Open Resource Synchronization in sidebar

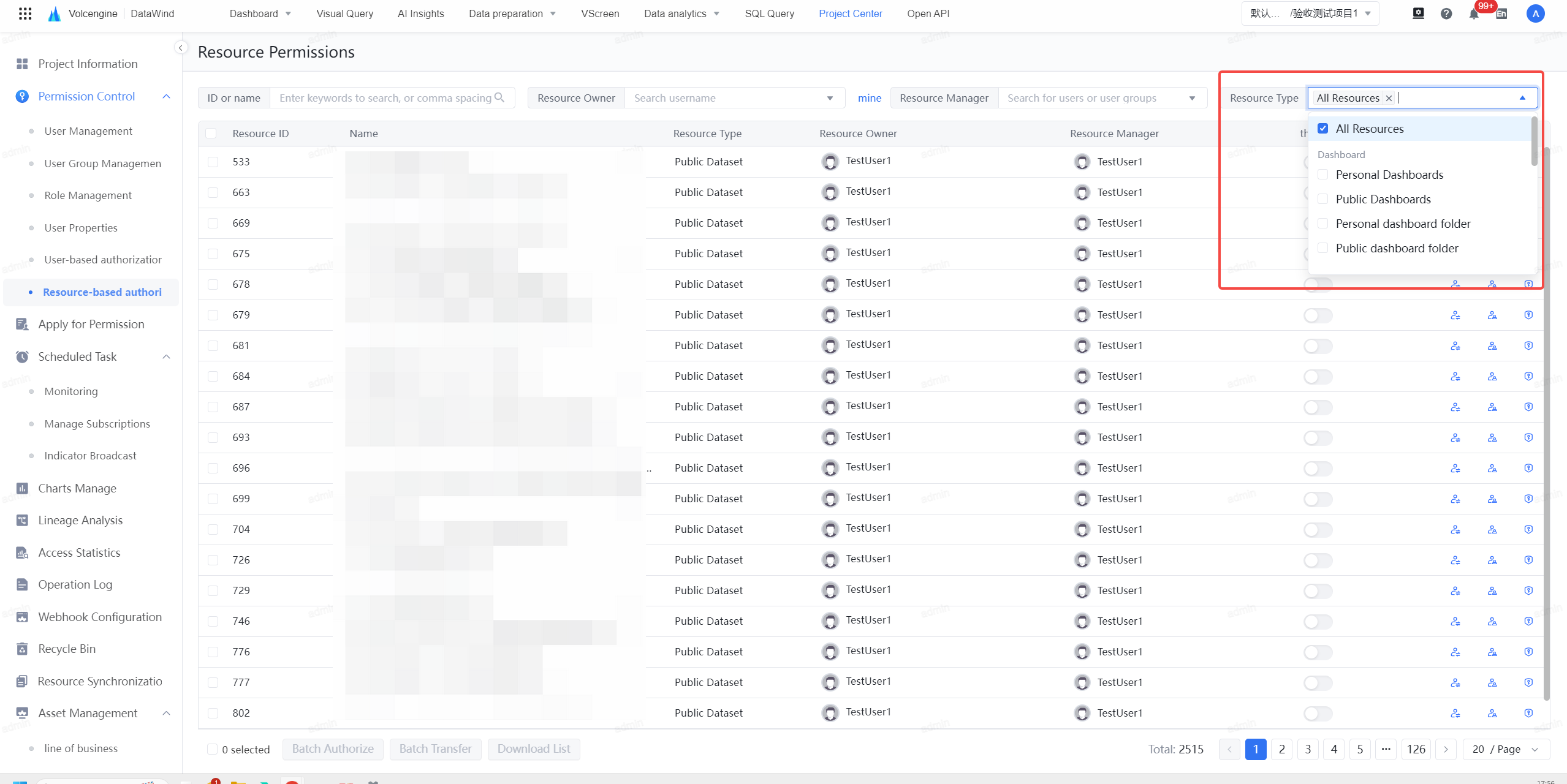tap(100, 681)
